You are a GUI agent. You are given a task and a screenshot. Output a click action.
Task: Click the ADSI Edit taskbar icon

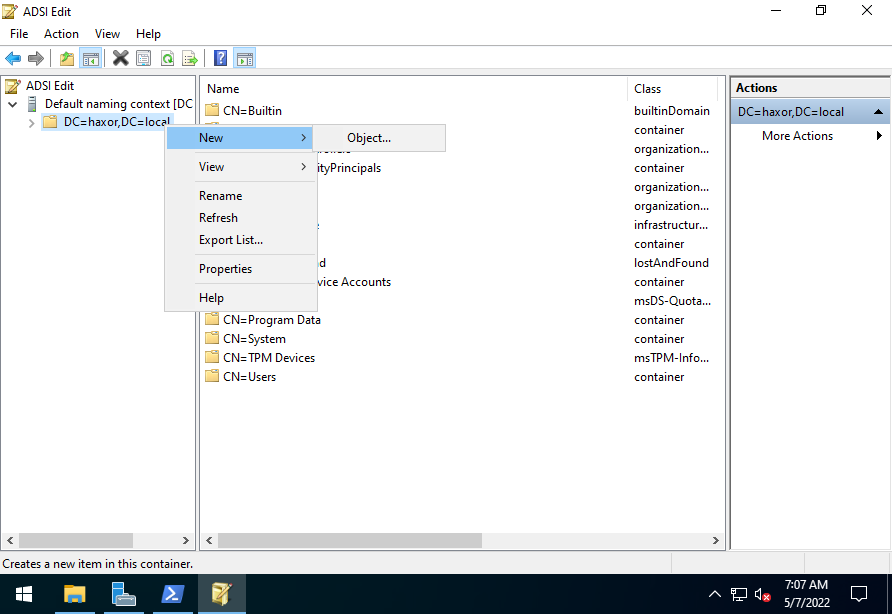(221, 595)
